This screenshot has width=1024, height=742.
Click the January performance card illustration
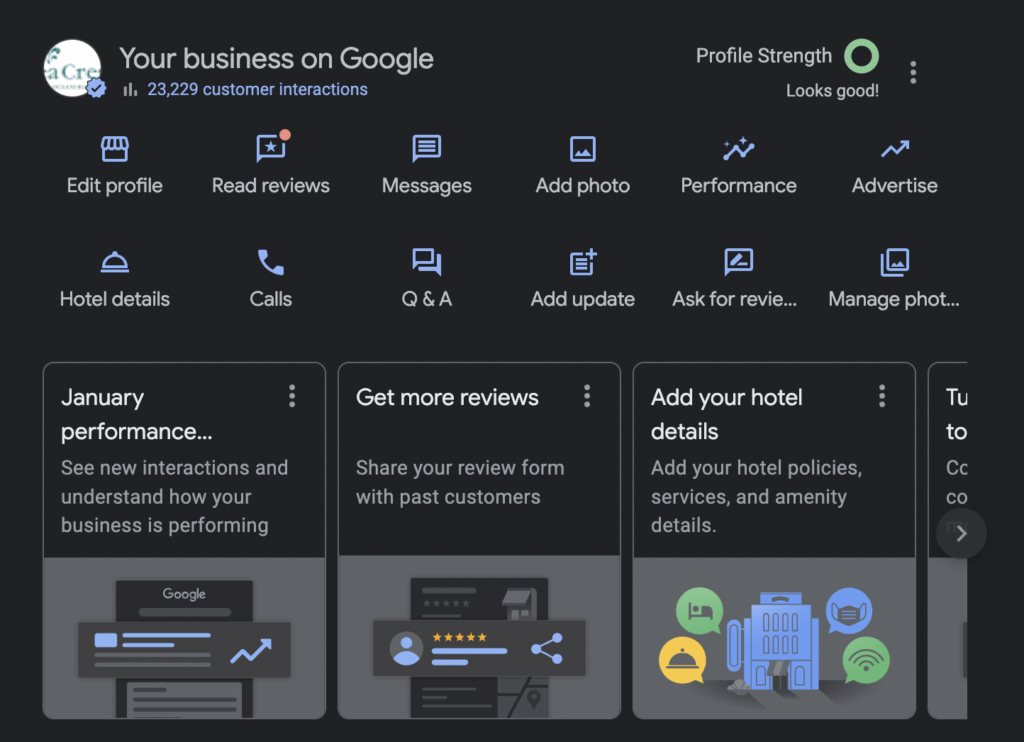pos(184,637)
